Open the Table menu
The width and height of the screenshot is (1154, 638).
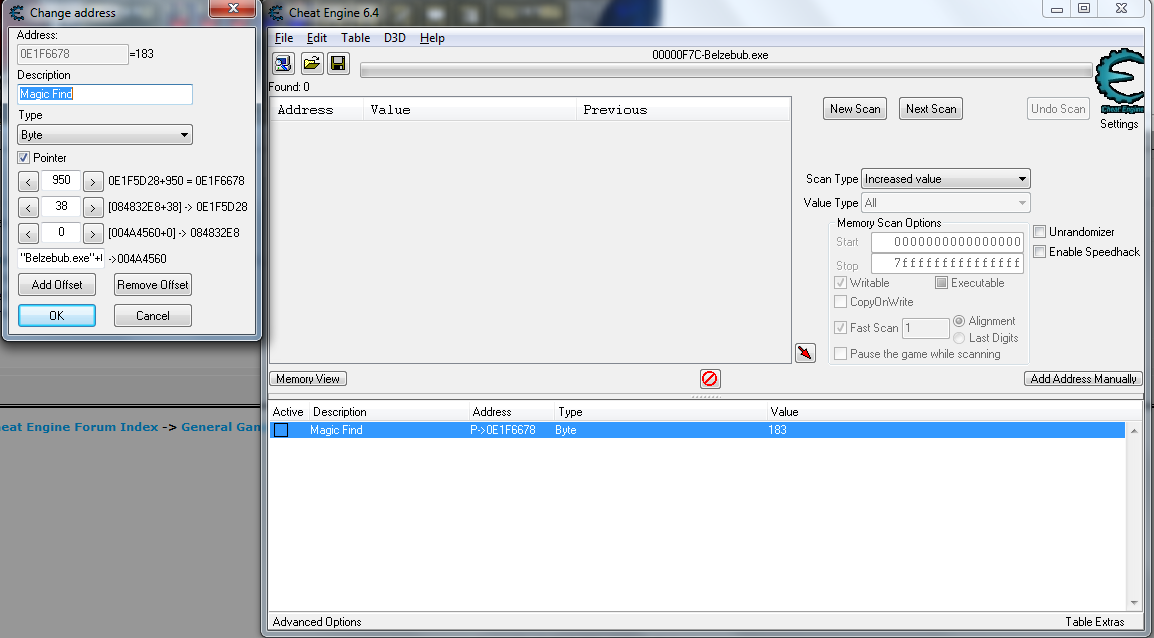355,38
